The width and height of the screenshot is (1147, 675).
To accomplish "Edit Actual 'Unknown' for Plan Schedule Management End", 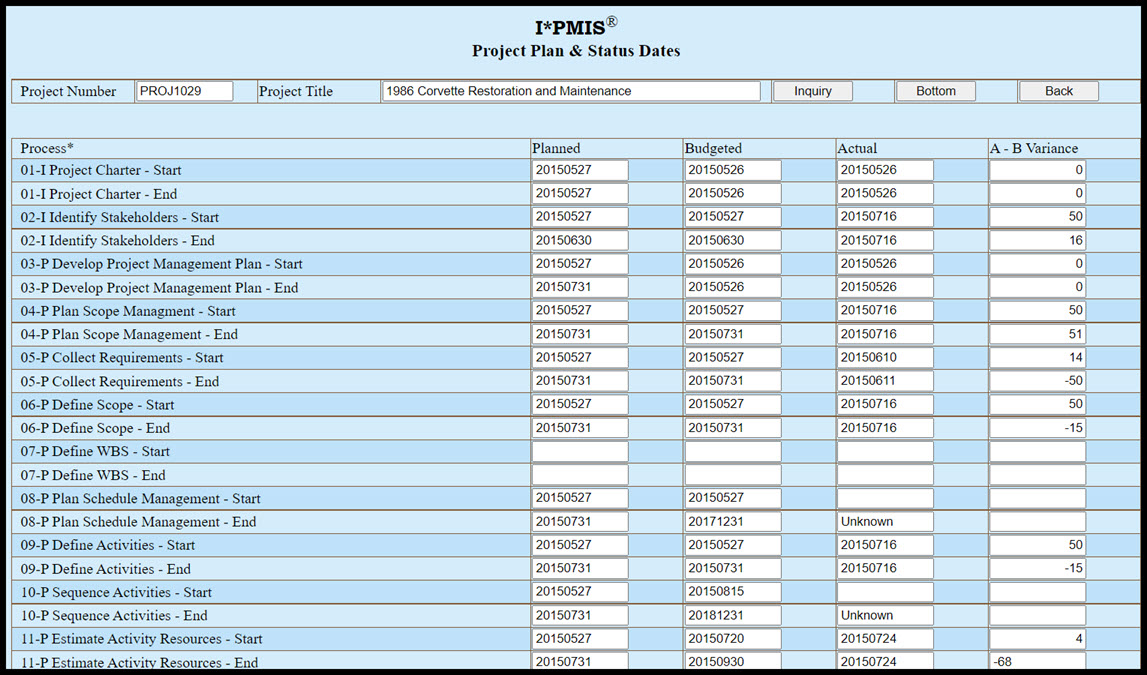I will 885,522.
